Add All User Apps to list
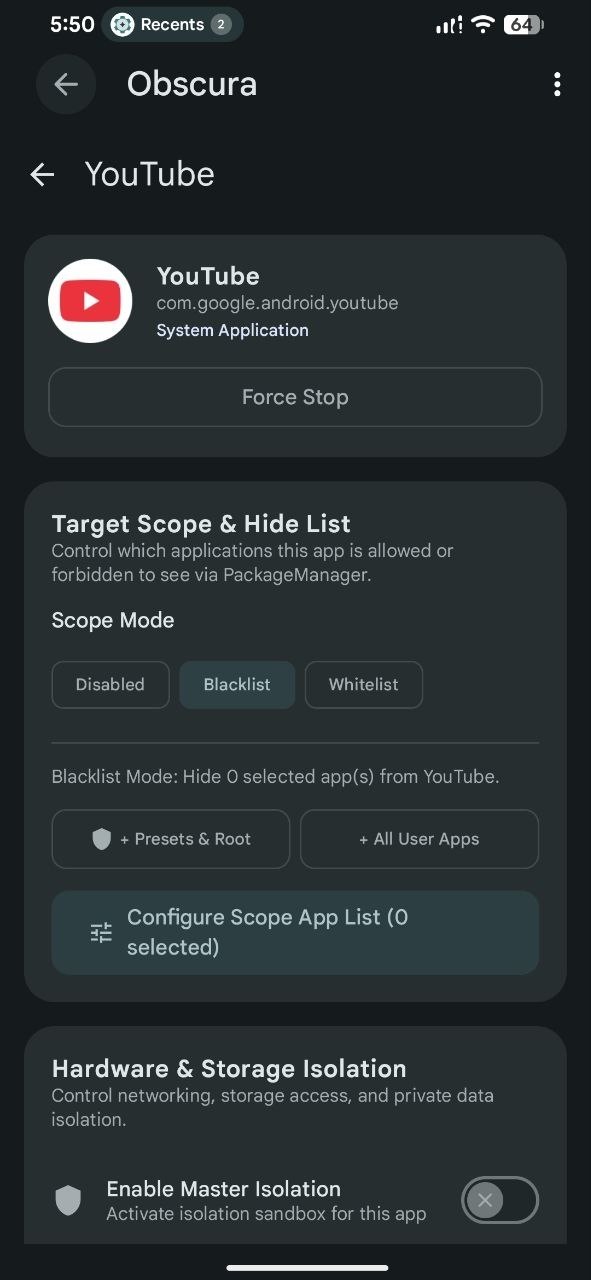The height and width of the screenshot is (1280, 591). pyautogui.click(x=419, y=839)
